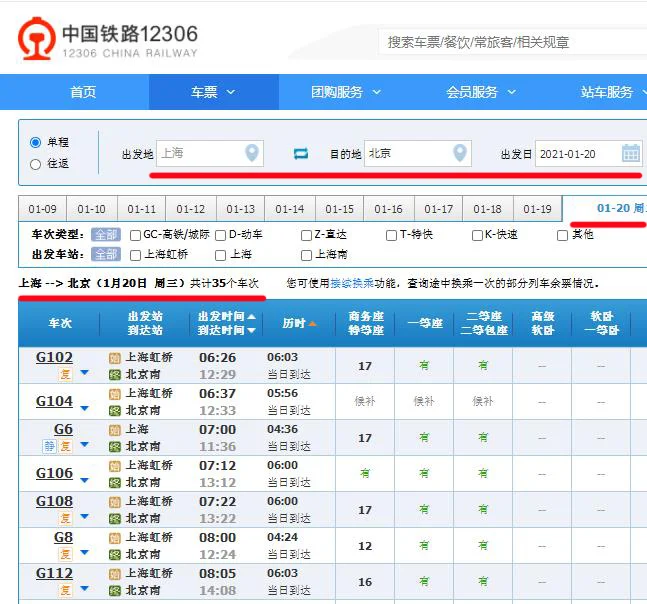This screenshot has height=604, width=647.
Task: Click the 复 badge under G6
Action: (x=65, y=446)
